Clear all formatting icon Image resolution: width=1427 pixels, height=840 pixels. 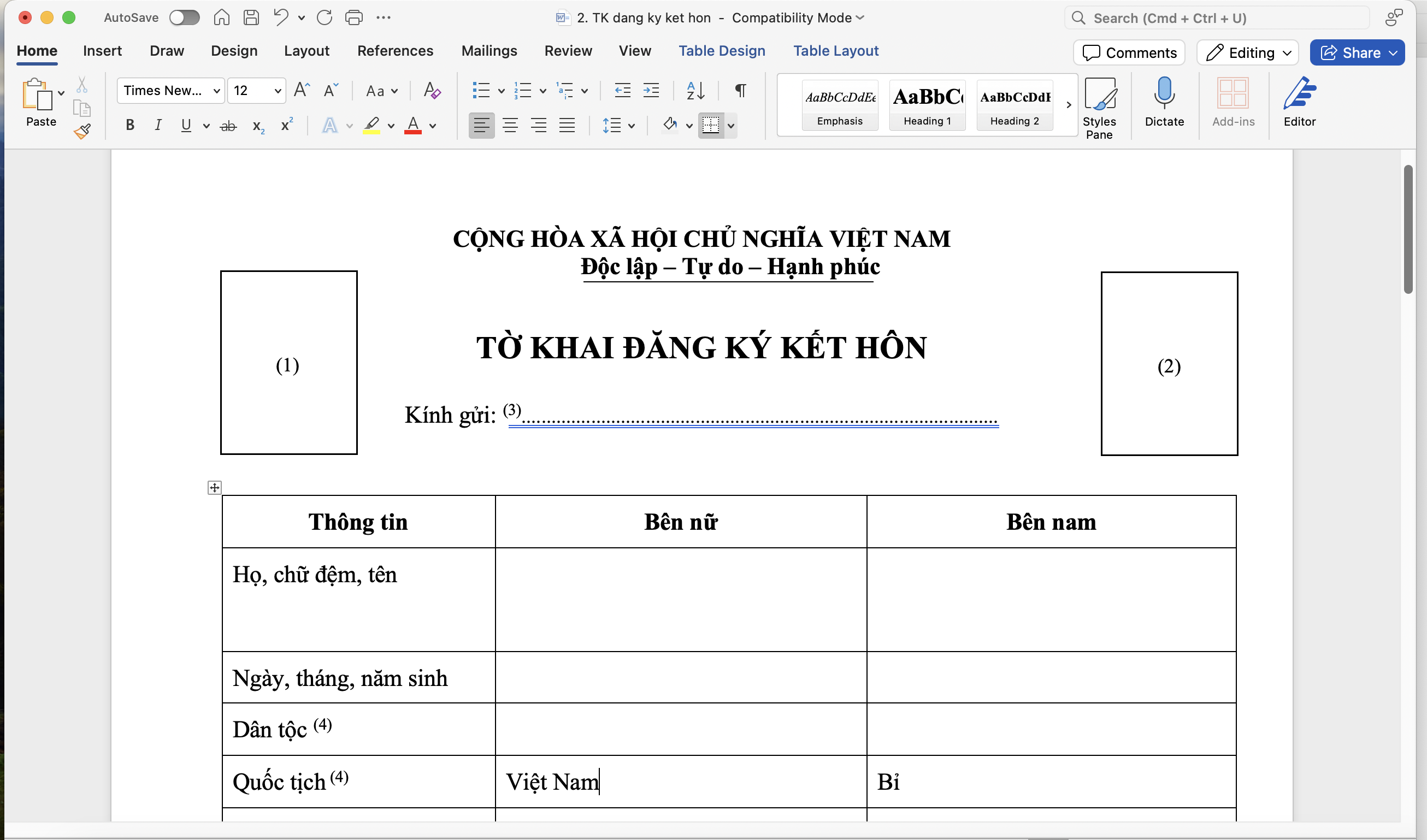coord(432,90)
